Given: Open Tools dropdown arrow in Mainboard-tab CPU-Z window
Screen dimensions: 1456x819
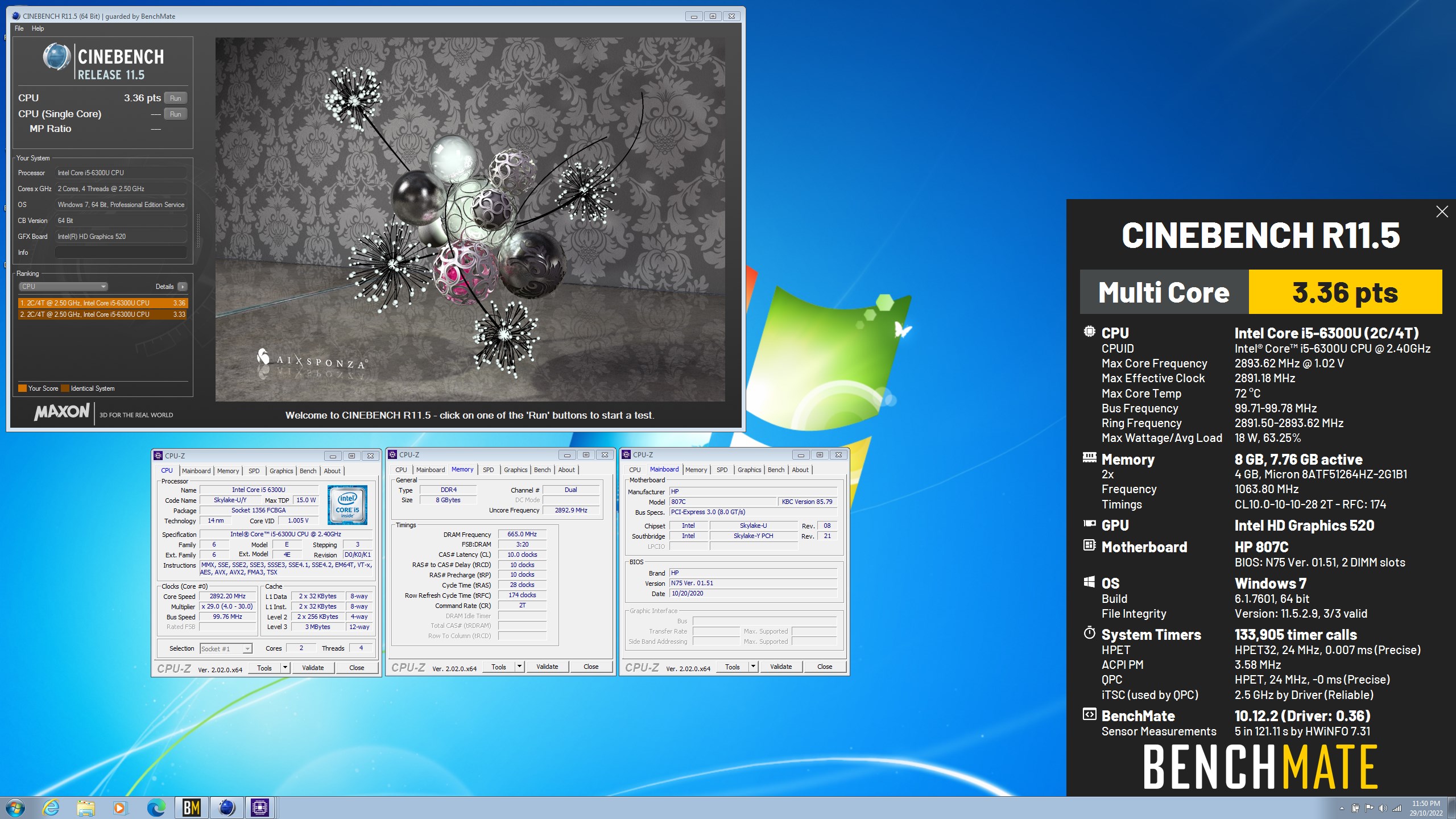Looking at the screenshot, I should click(753, 667).
